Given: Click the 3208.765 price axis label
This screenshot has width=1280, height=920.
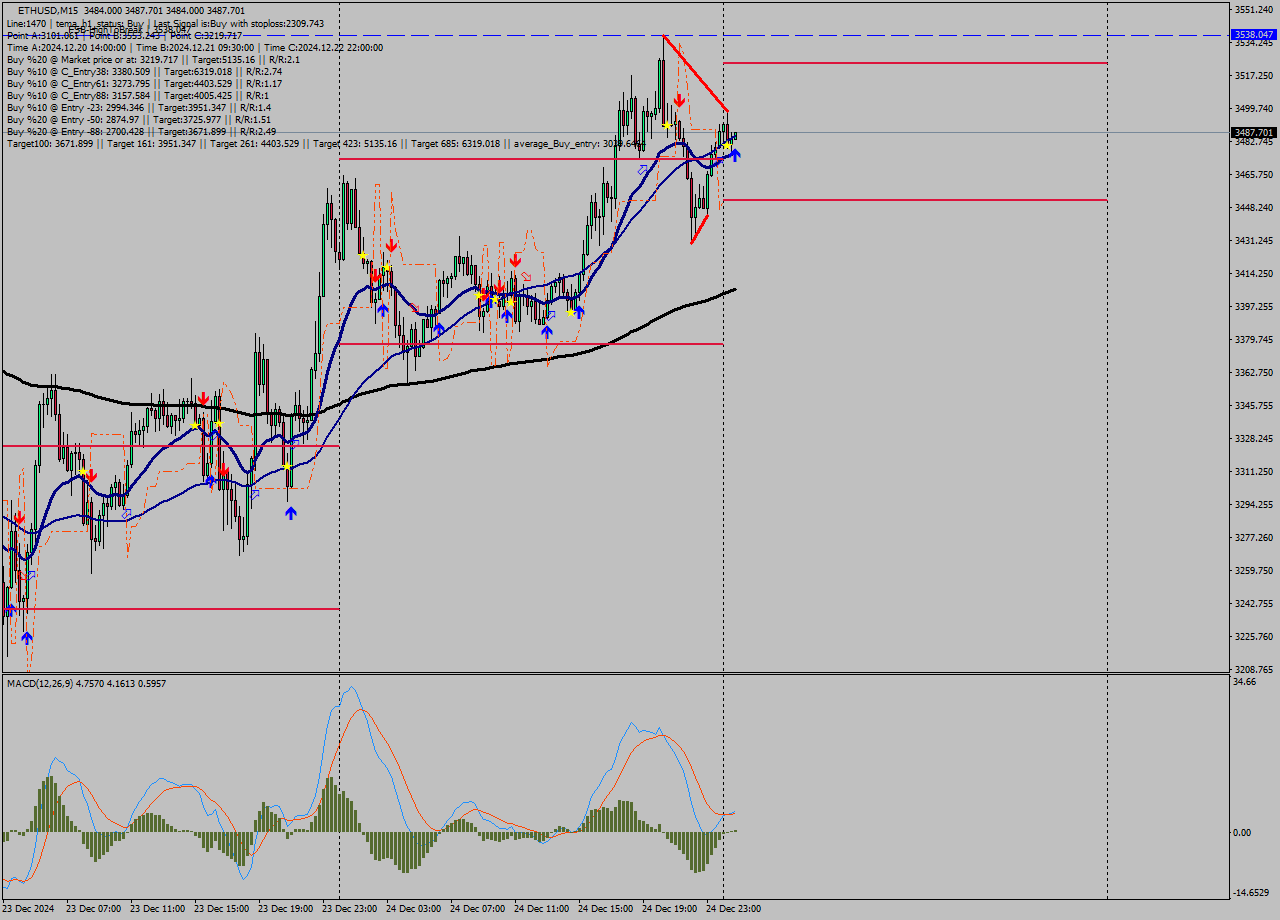Looking at the screenshot, I should (1254, 669).
